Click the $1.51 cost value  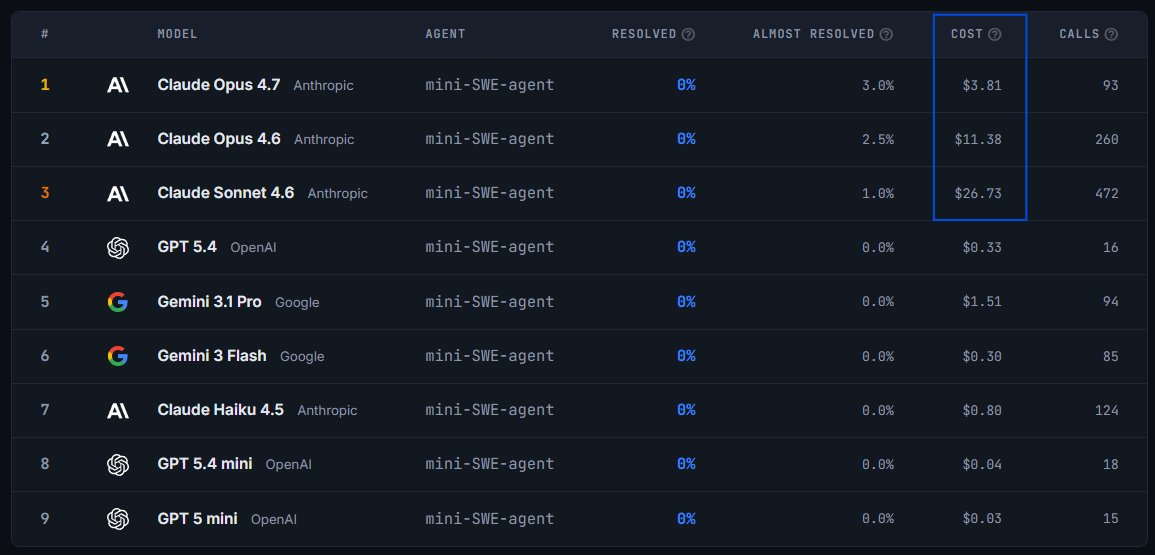[982, 302]
